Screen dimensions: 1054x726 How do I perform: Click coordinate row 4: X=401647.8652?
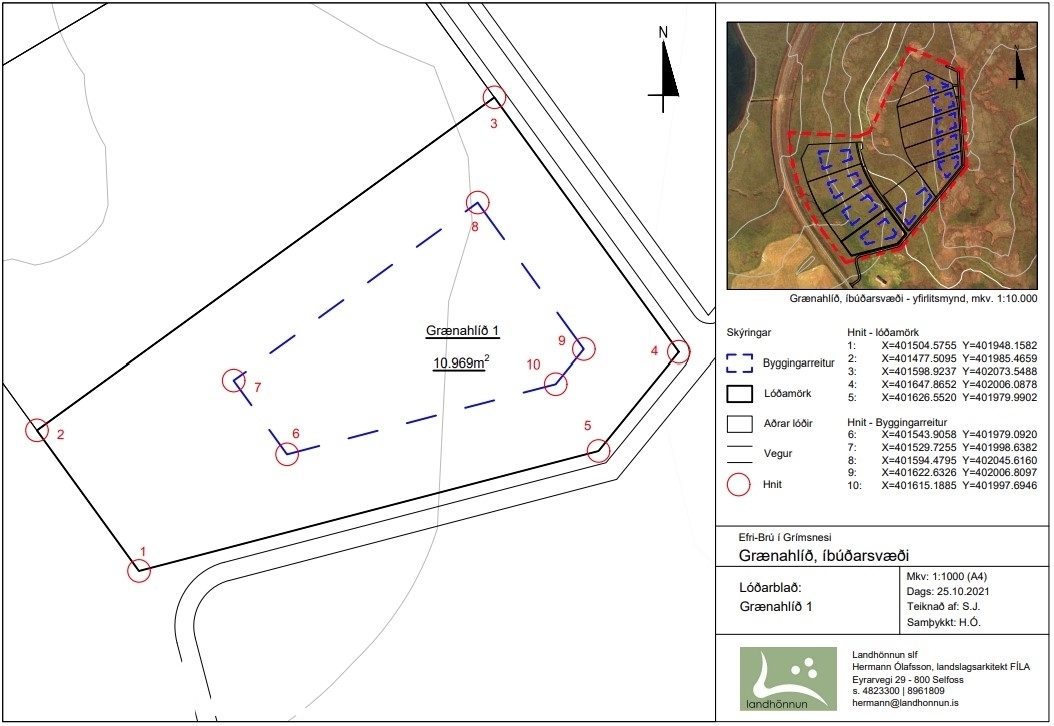click(x=942, y=385)
